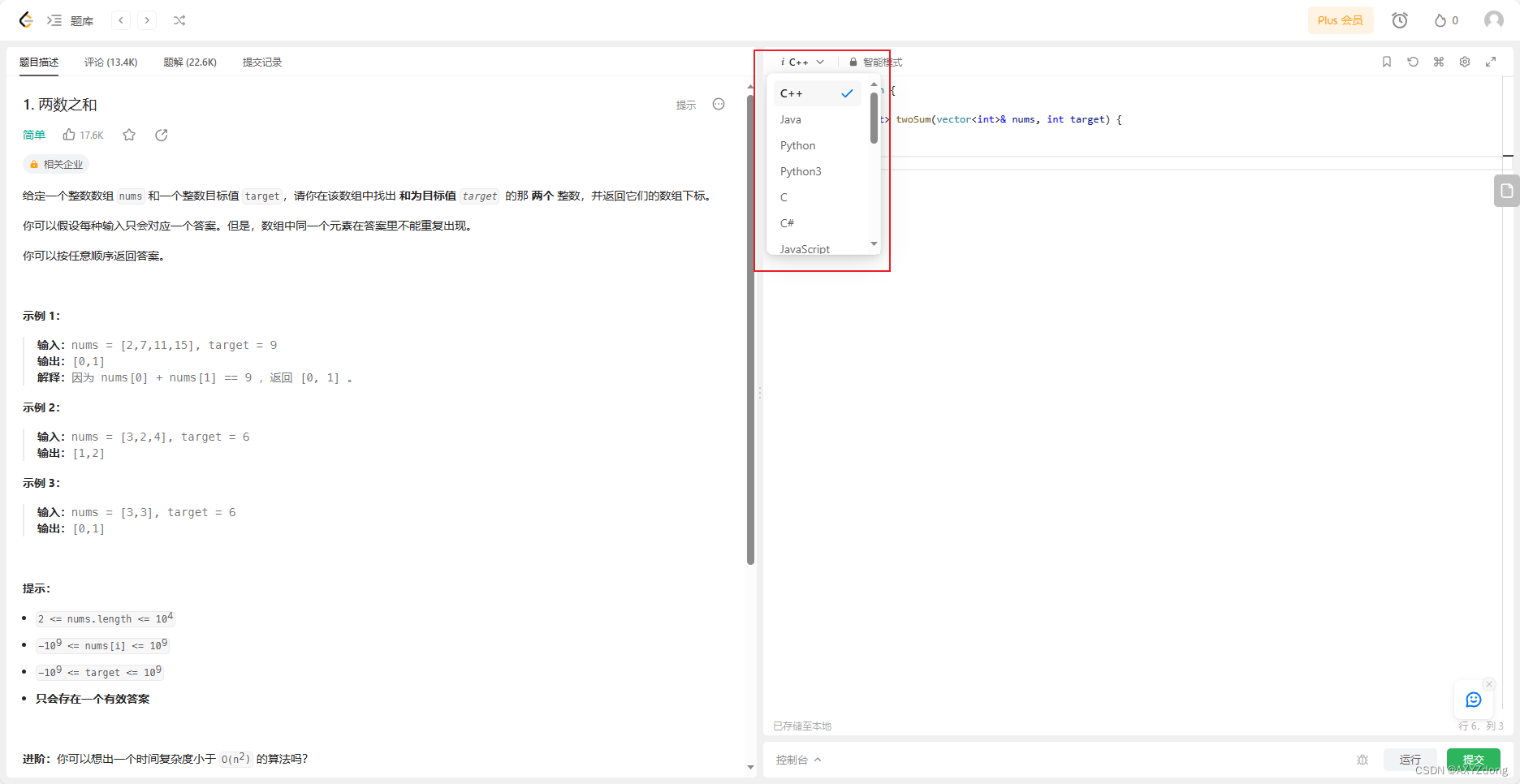The width and height of the screenshot is (1520, 784).
Task: Click the 运行 run button
Action: pos(1410,760)
